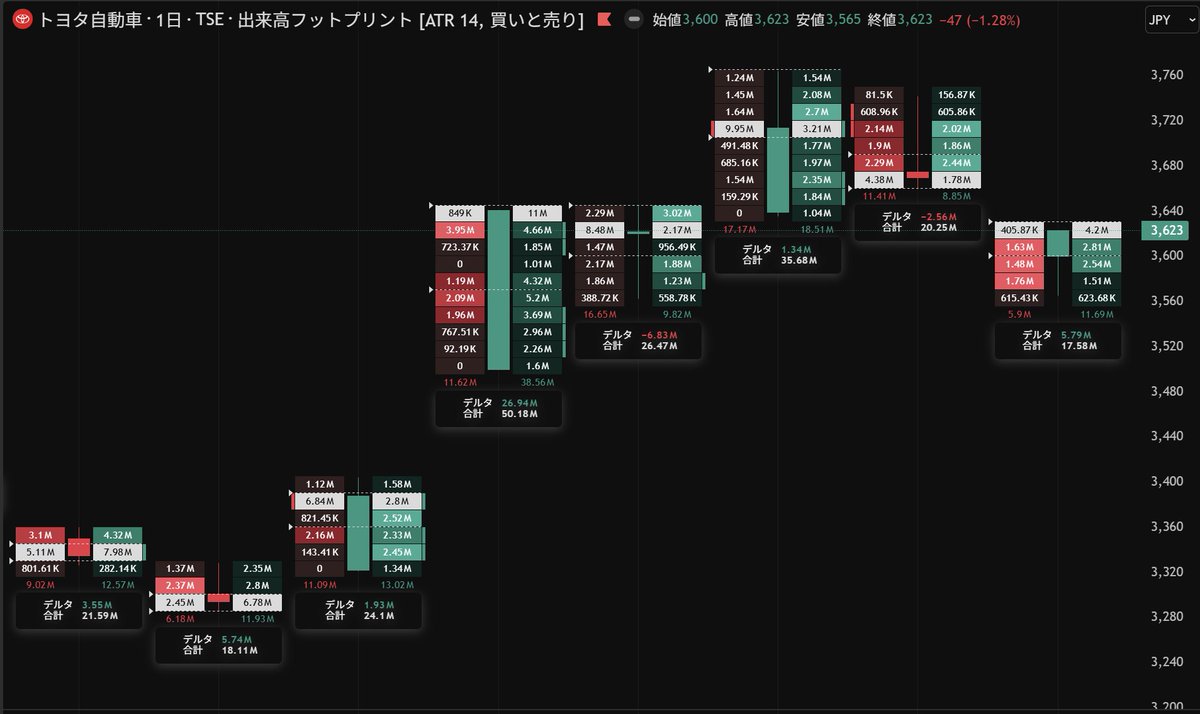Click the Toyota logo icon

click(x=24, y=19)
